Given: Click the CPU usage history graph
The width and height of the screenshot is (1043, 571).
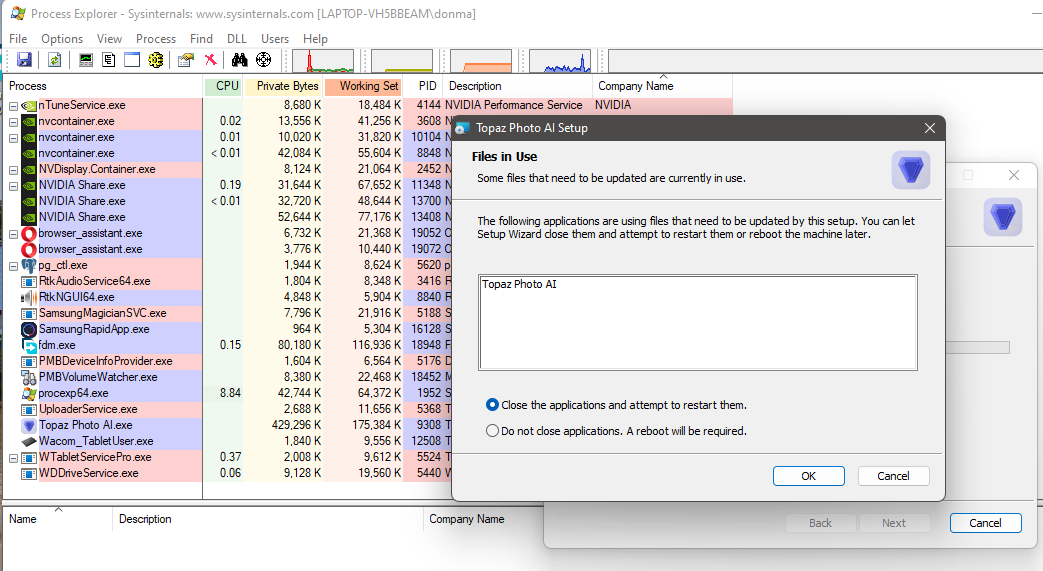Looking at the screenshot, I should 322,61.
